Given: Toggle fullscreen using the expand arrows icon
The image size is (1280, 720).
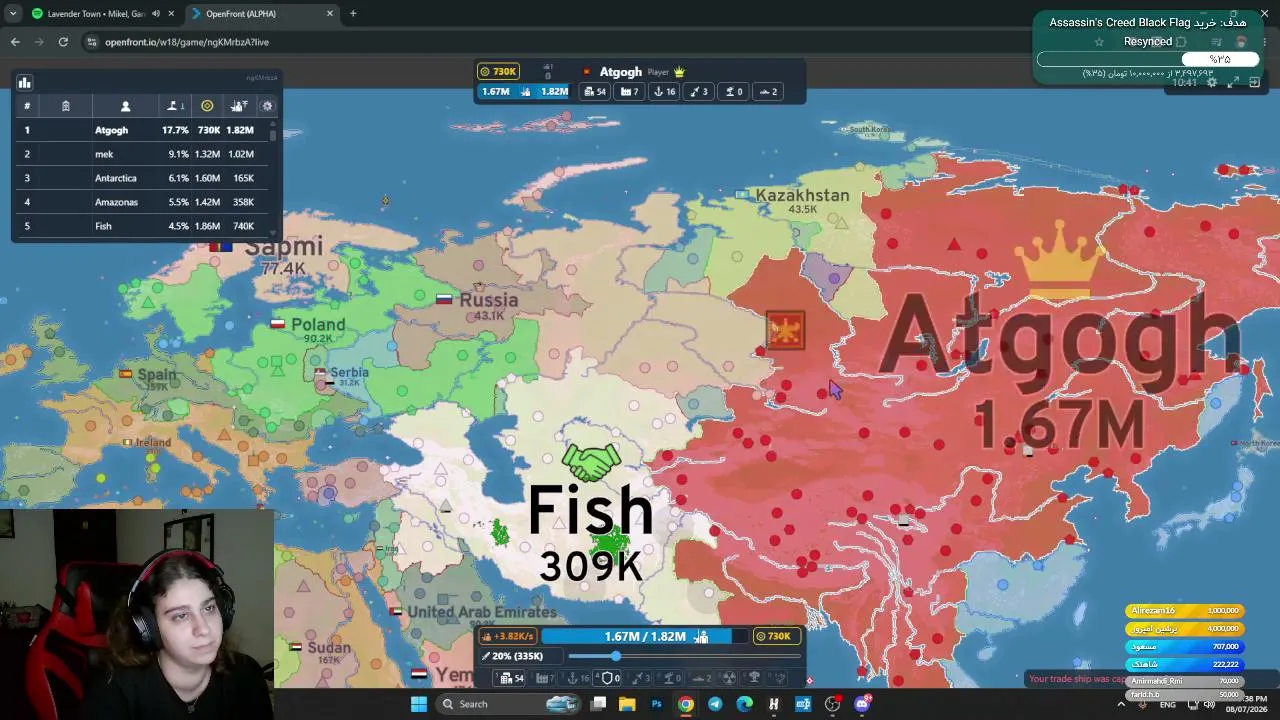Looking at the screenshot, I should coord(1233,82).
